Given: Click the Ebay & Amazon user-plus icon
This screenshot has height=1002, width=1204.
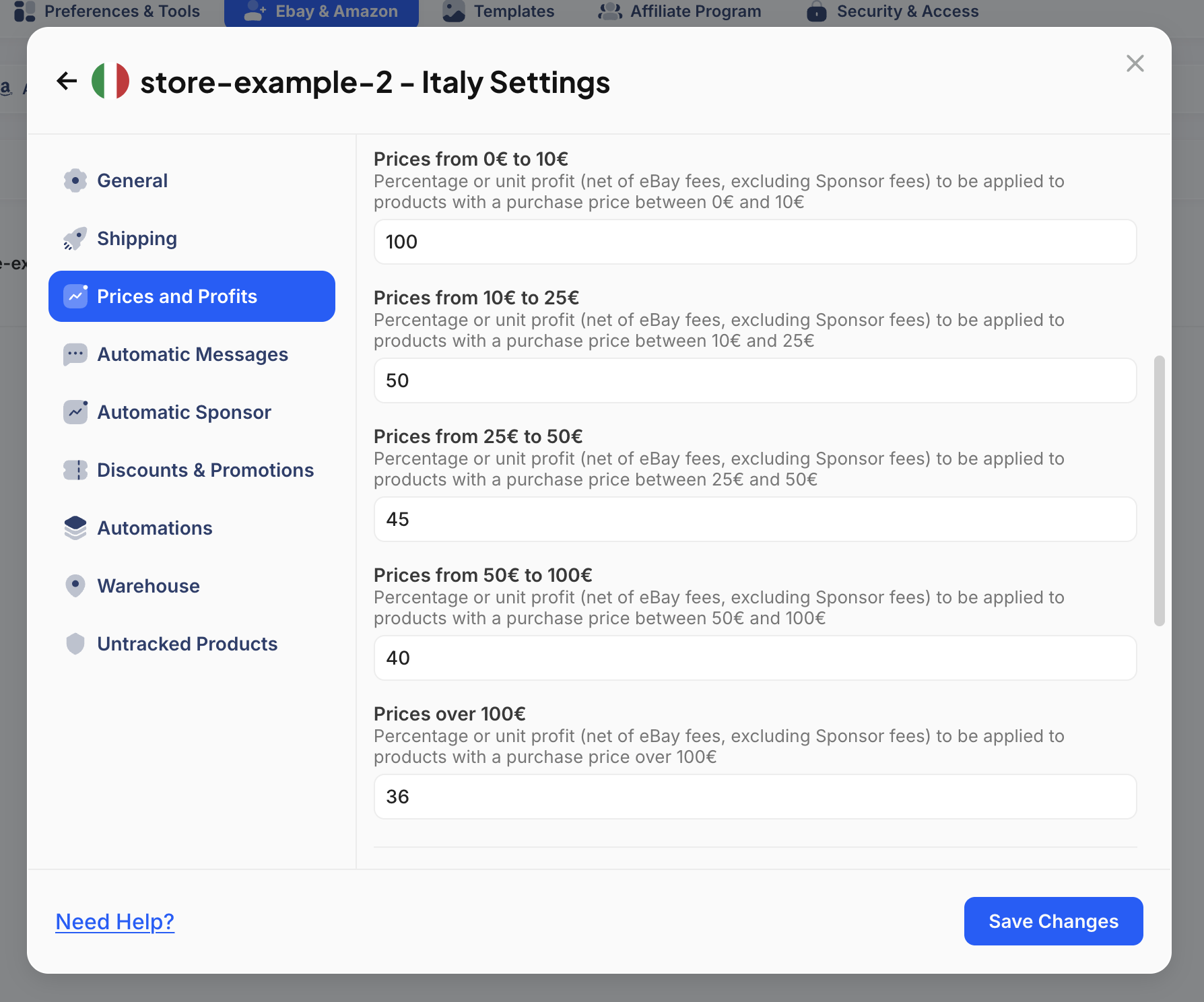Looking at the screenshot, I should click(x=255, y=11).
